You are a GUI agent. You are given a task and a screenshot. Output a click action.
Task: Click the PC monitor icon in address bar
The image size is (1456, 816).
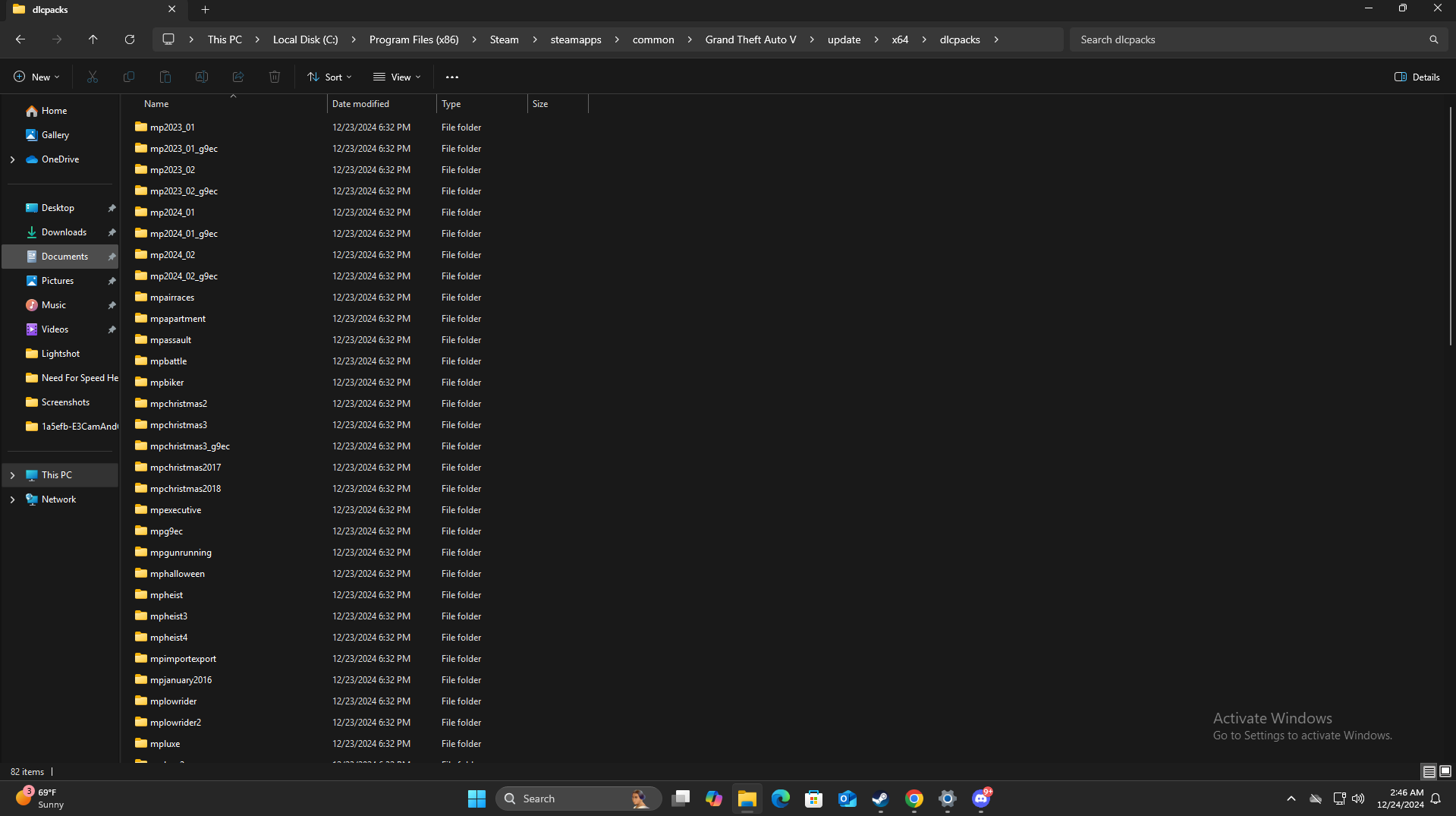pyautogui.click(x=168, y=39)
